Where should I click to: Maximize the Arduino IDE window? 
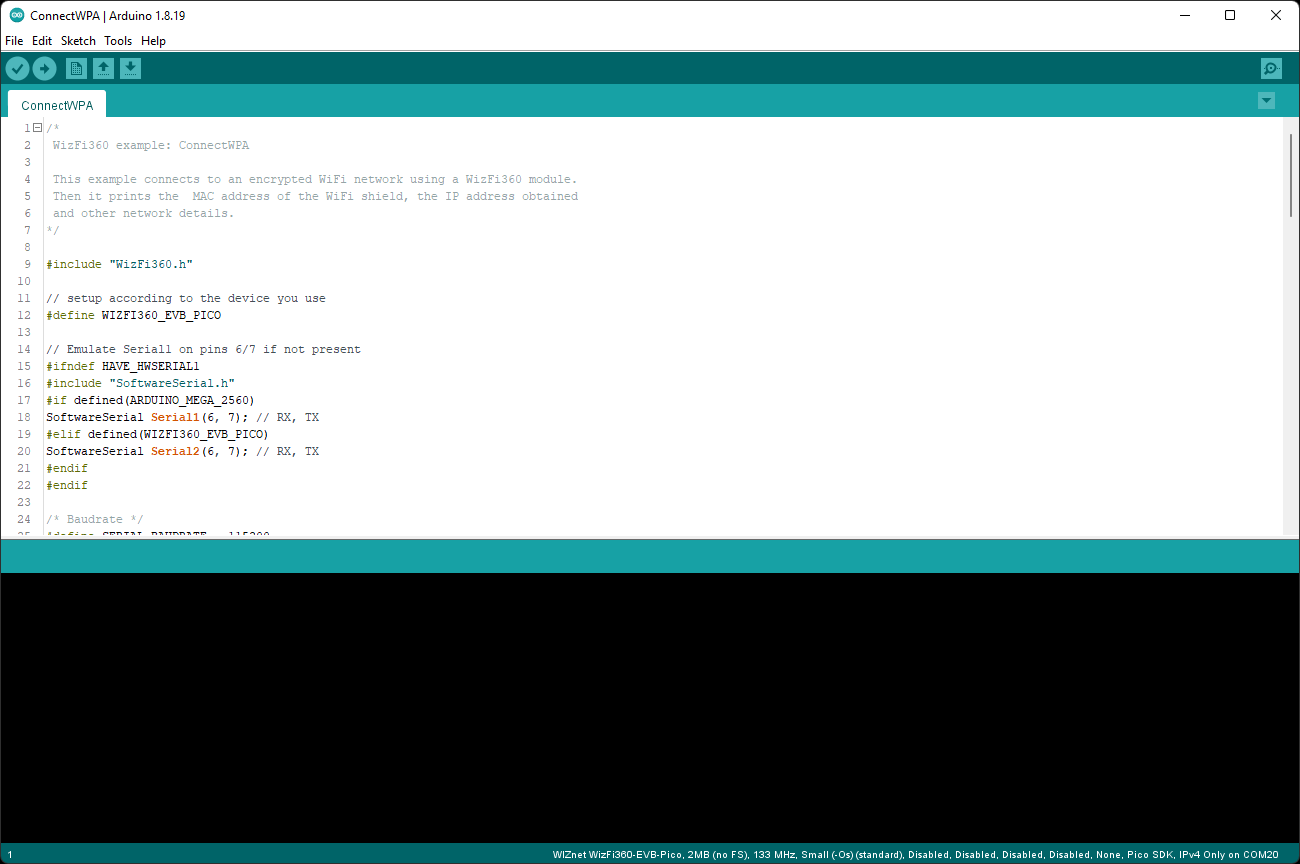(1230, 16)
